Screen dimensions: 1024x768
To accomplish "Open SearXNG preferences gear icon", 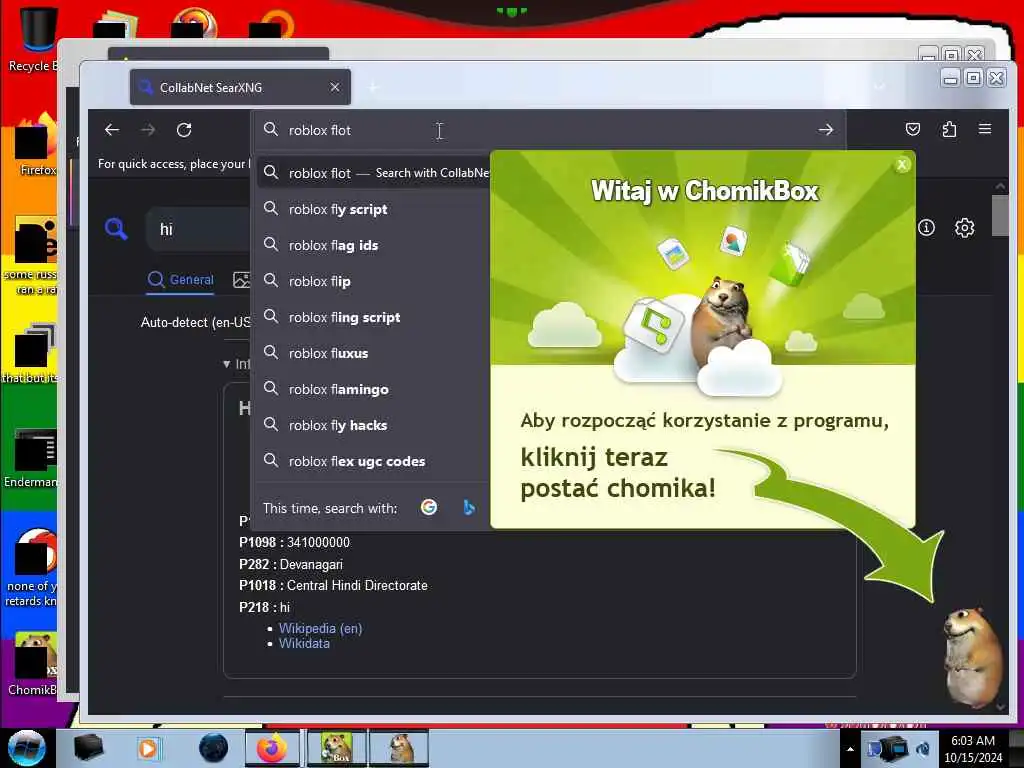I will [965, 228].
